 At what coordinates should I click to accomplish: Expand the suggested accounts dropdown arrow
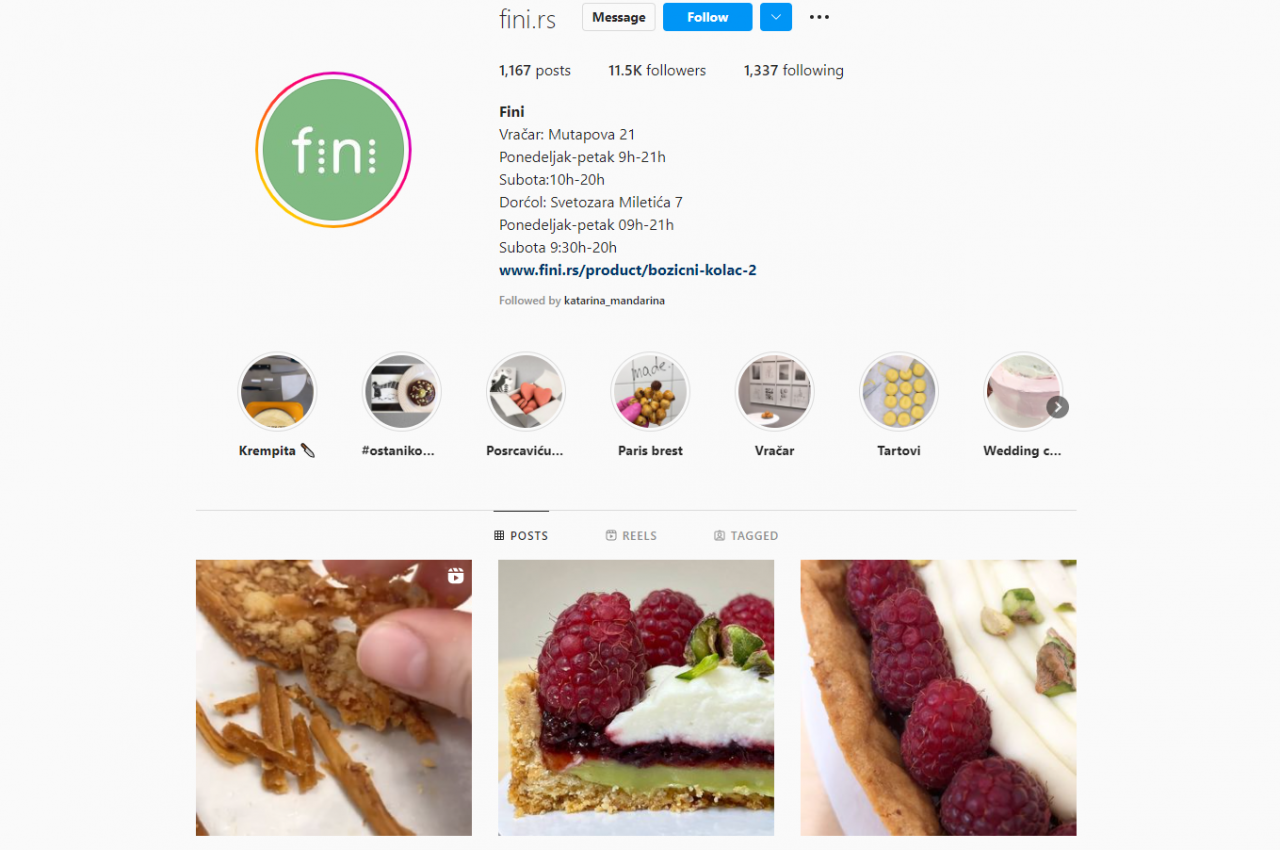click(x=776, y=17)
